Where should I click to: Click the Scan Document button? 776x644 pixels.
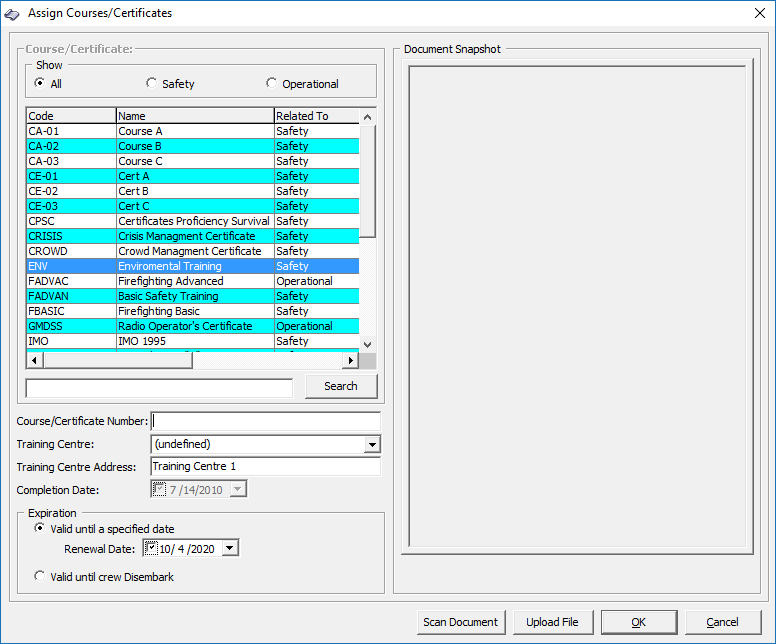(461, 622)
